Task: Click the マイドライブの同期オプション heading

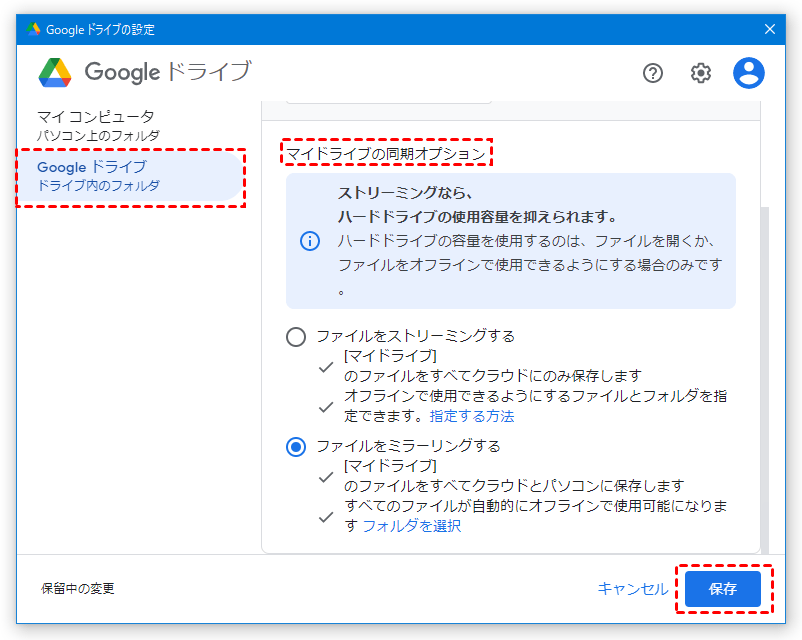Action: click(386, 153)
